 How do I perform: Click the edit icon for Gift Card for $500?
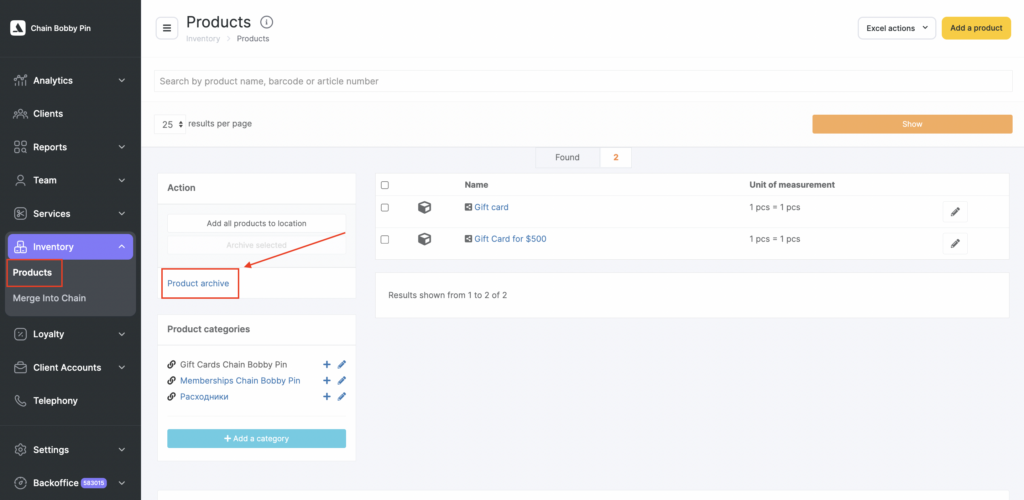coord(954,243)
